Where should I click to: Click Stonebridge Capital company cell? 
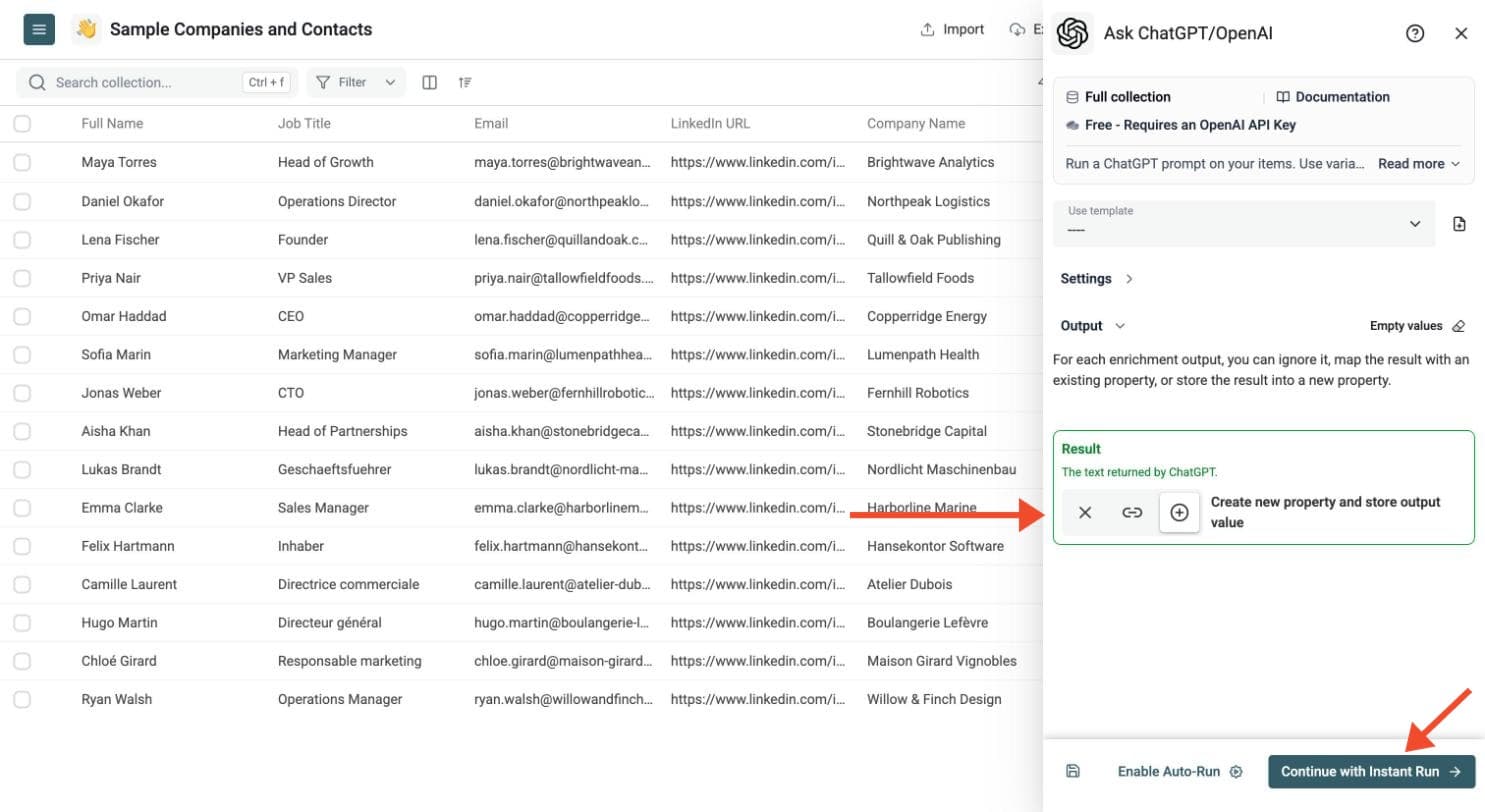tap(927, 431)
